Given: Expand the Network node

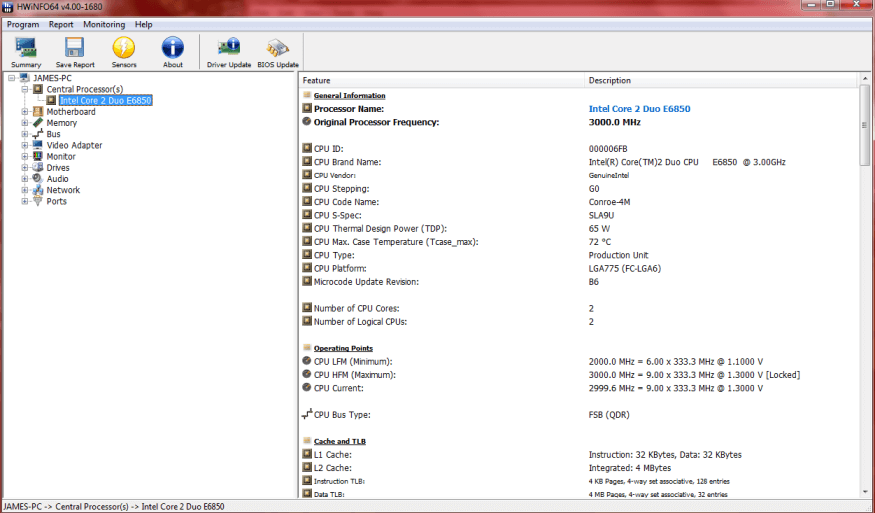Looking at the screenshot, I should click(25, 190).
